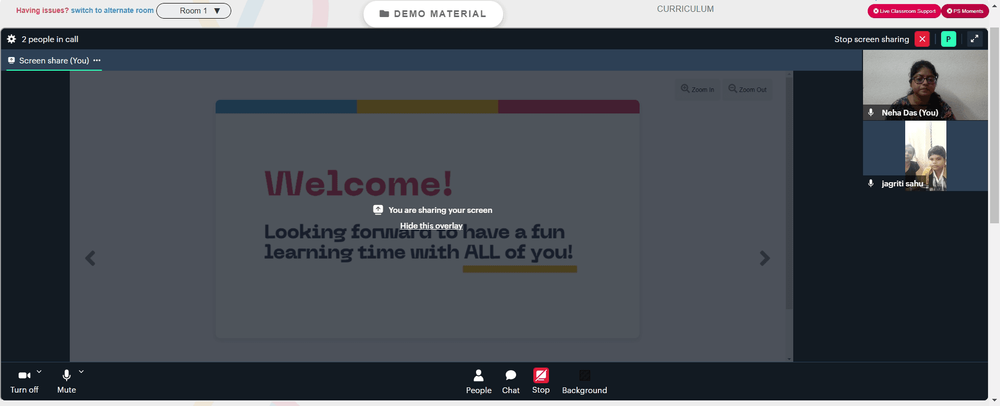
Task: Open the Chat panel
Action: coord(511,382)
